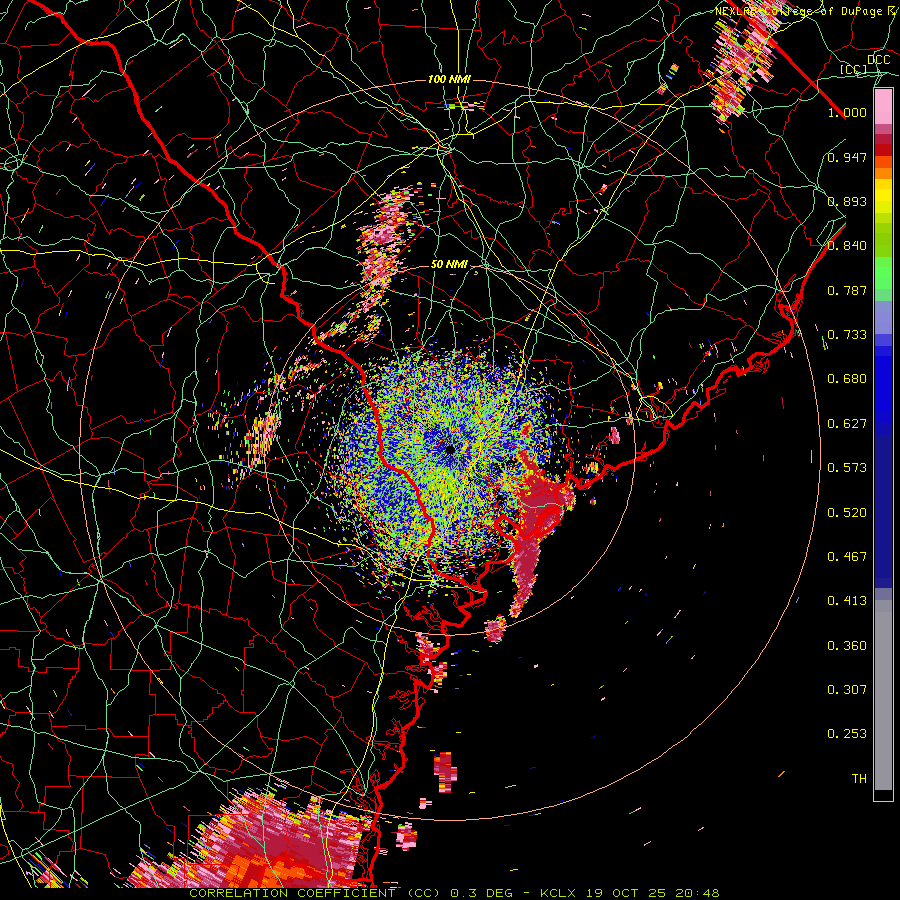This screenshot has width=900, height=900.
Task: Click the 0.893 scale value
Action: pyautogui.click(x=847, y=201)
